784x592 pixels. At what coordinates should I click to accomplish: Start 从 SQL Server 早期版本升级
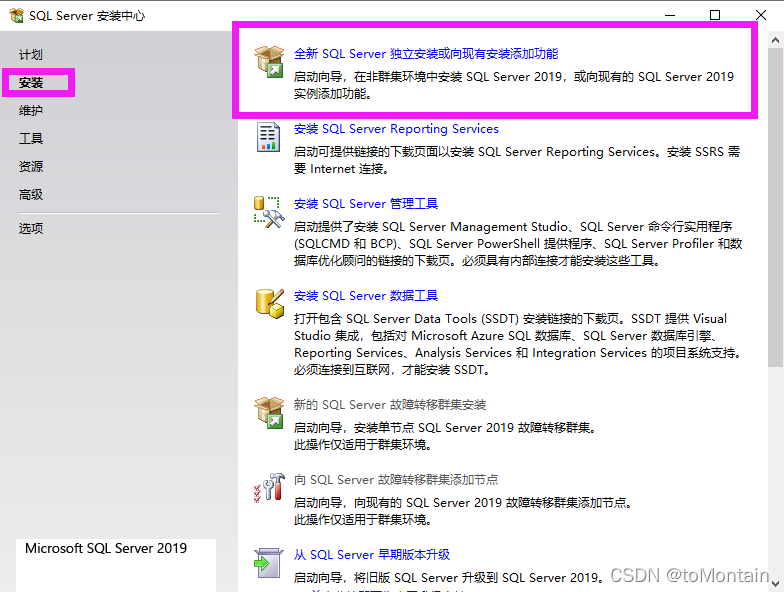pos(372,554)
